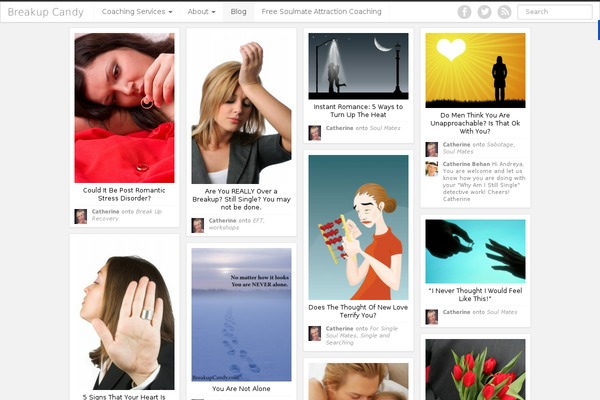Click the hands passing ring silhouette thumbnail
600x400 pixels.
(476, 251)
